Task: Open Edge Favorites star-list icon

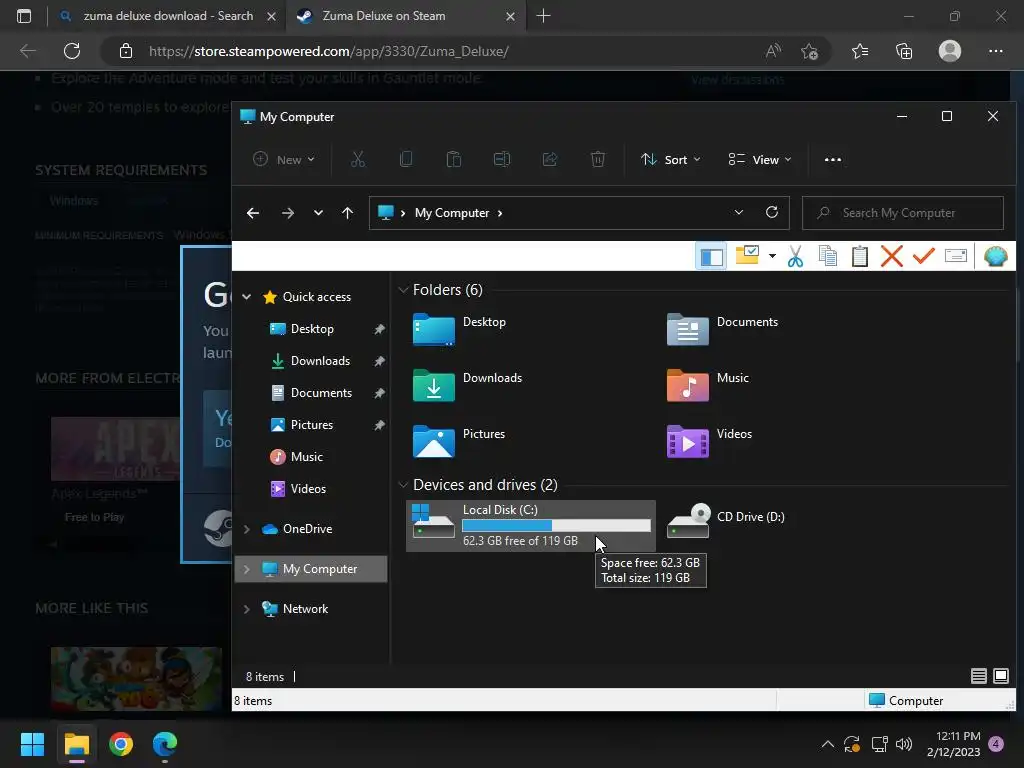Action: click(860, 51)
